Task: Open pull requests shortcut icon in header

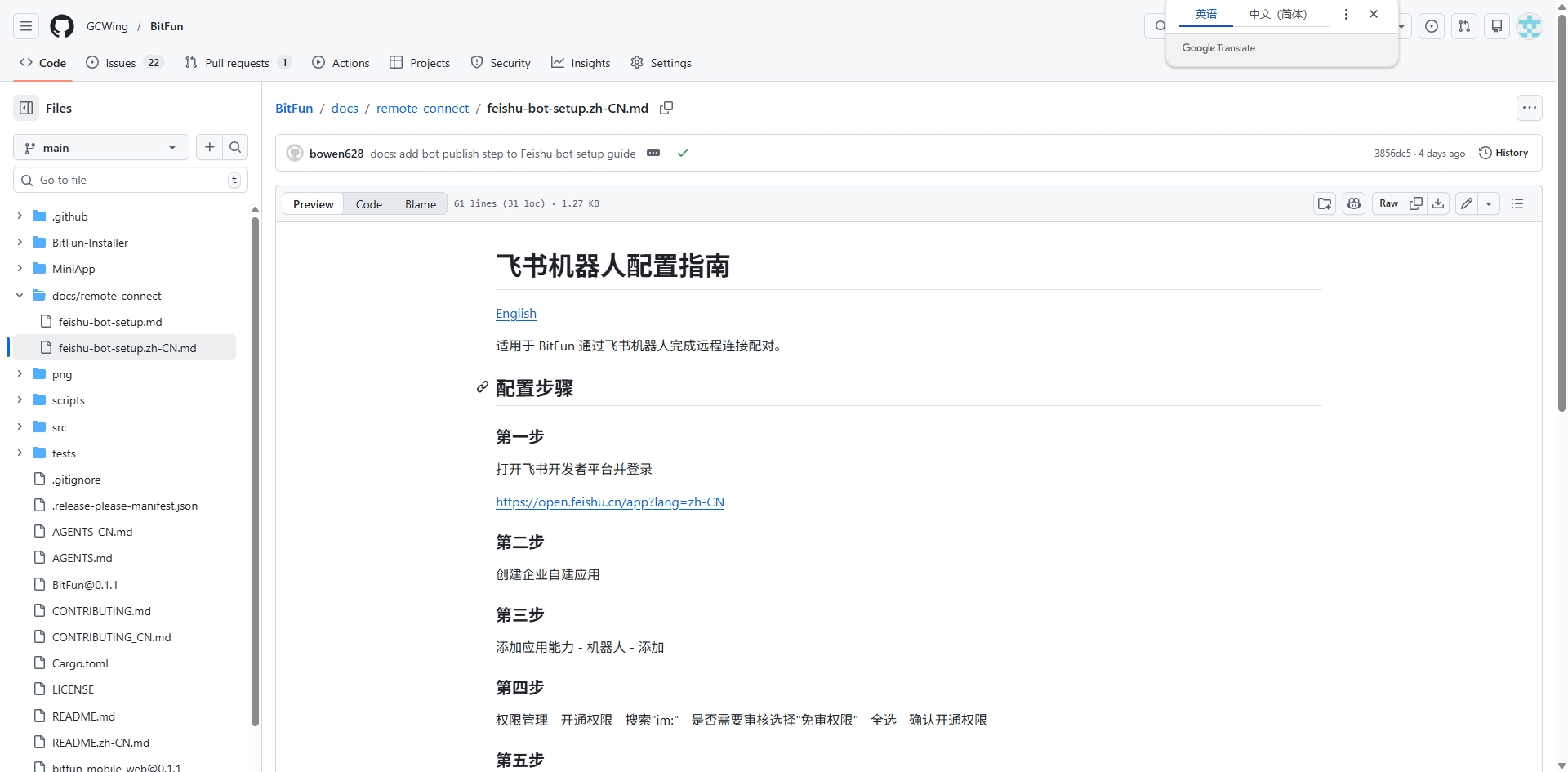Action: pyautogui.click(x=1464, y=26)
